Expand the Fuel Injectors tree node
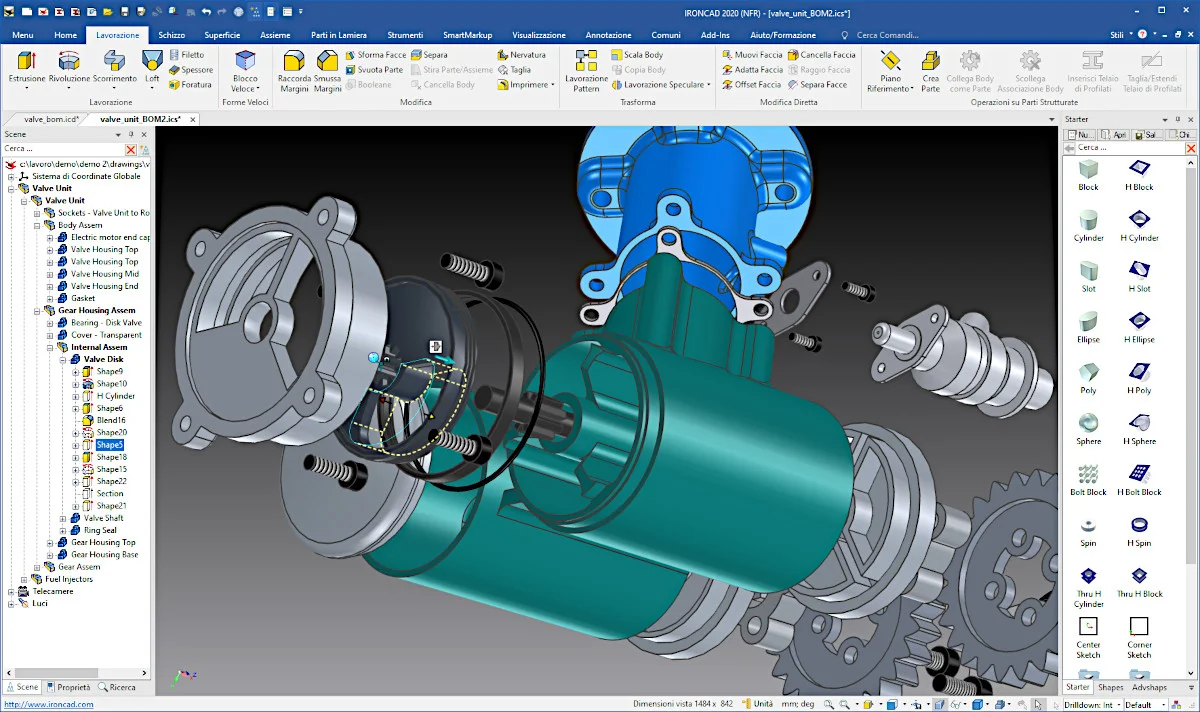1200x712 pixels. [24, 579]
